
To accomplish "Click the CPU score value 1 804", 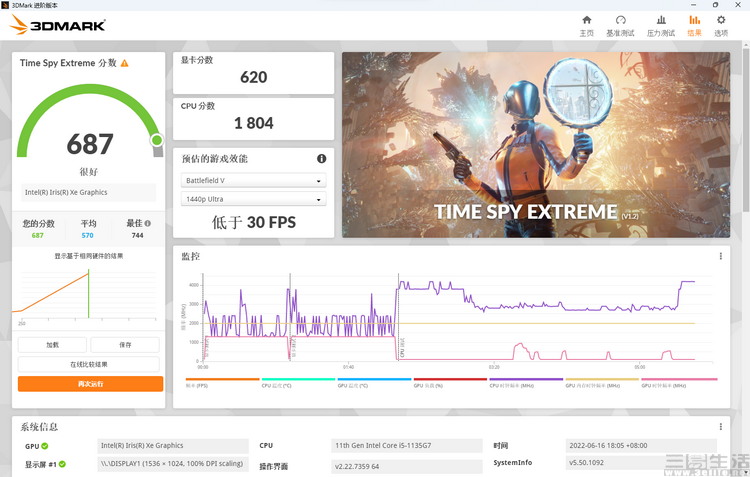I will [x=254, y=123].
